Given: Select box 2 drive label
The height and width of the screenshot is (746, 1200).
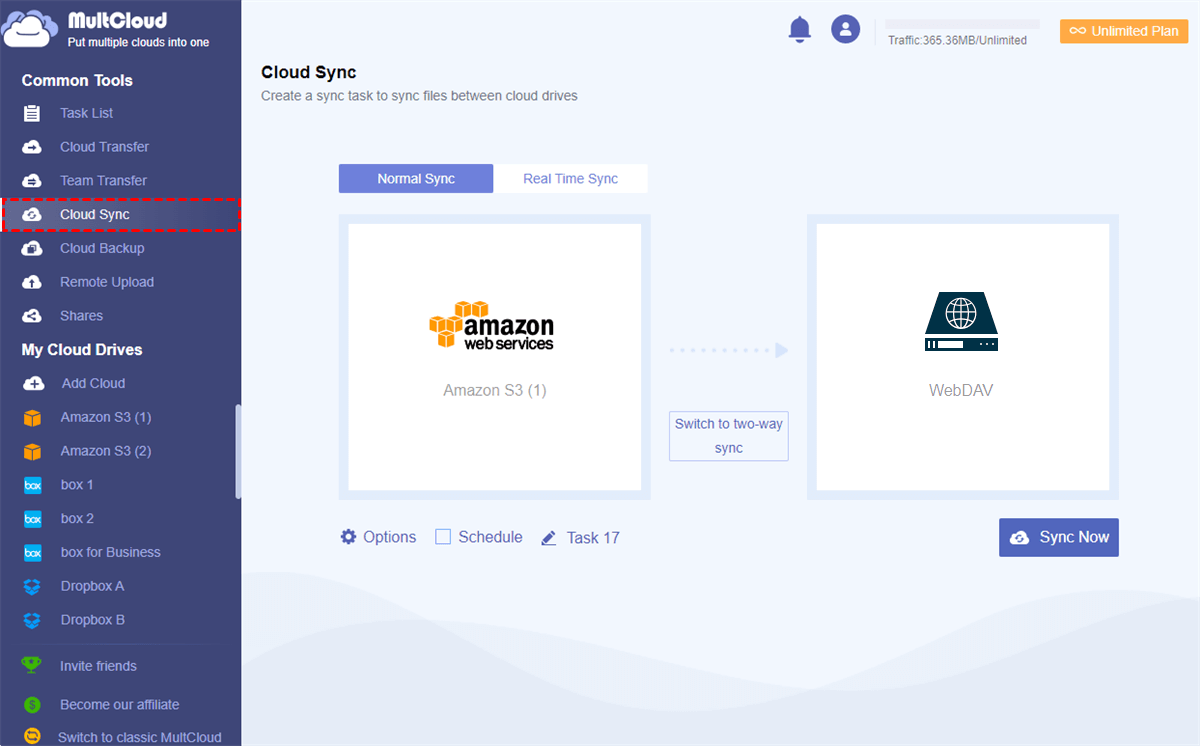Looking at the screenshot, I should click(77, 519).
